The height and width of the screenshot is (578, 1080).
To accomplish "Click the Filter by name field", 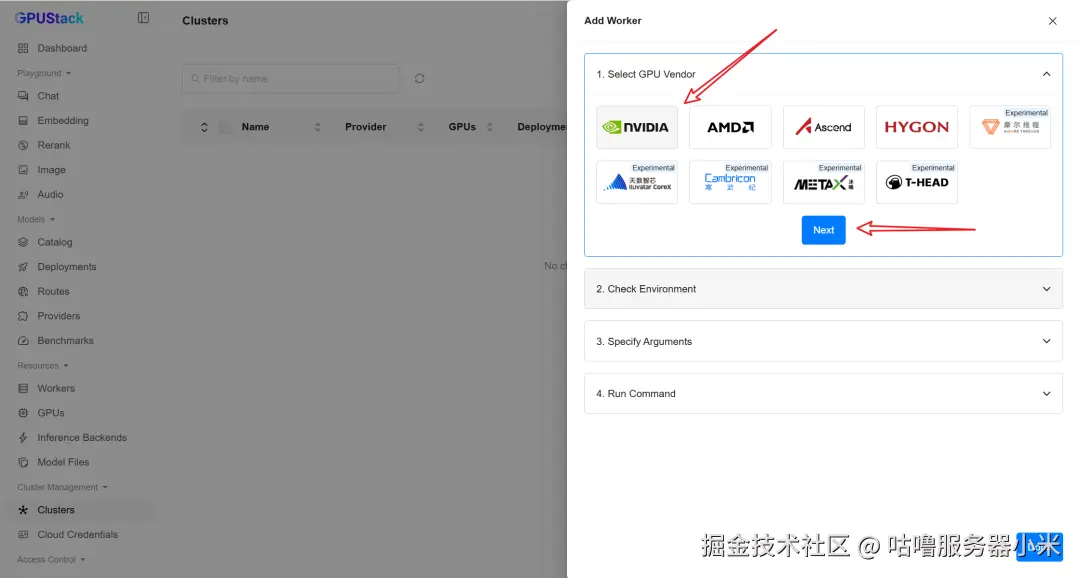I will (x=290, y=79).
